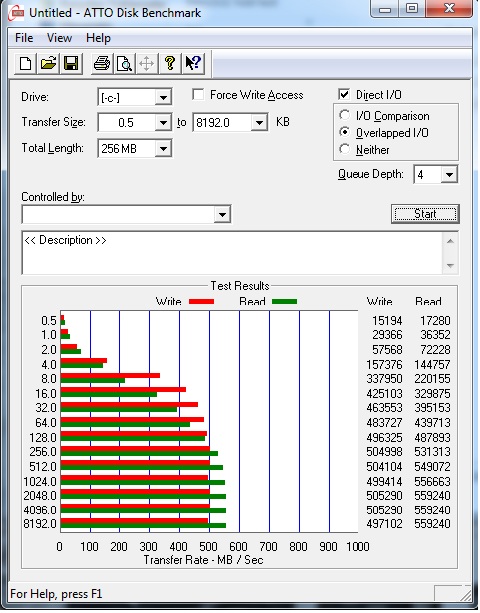Click the write value 425103

[384, 394]
